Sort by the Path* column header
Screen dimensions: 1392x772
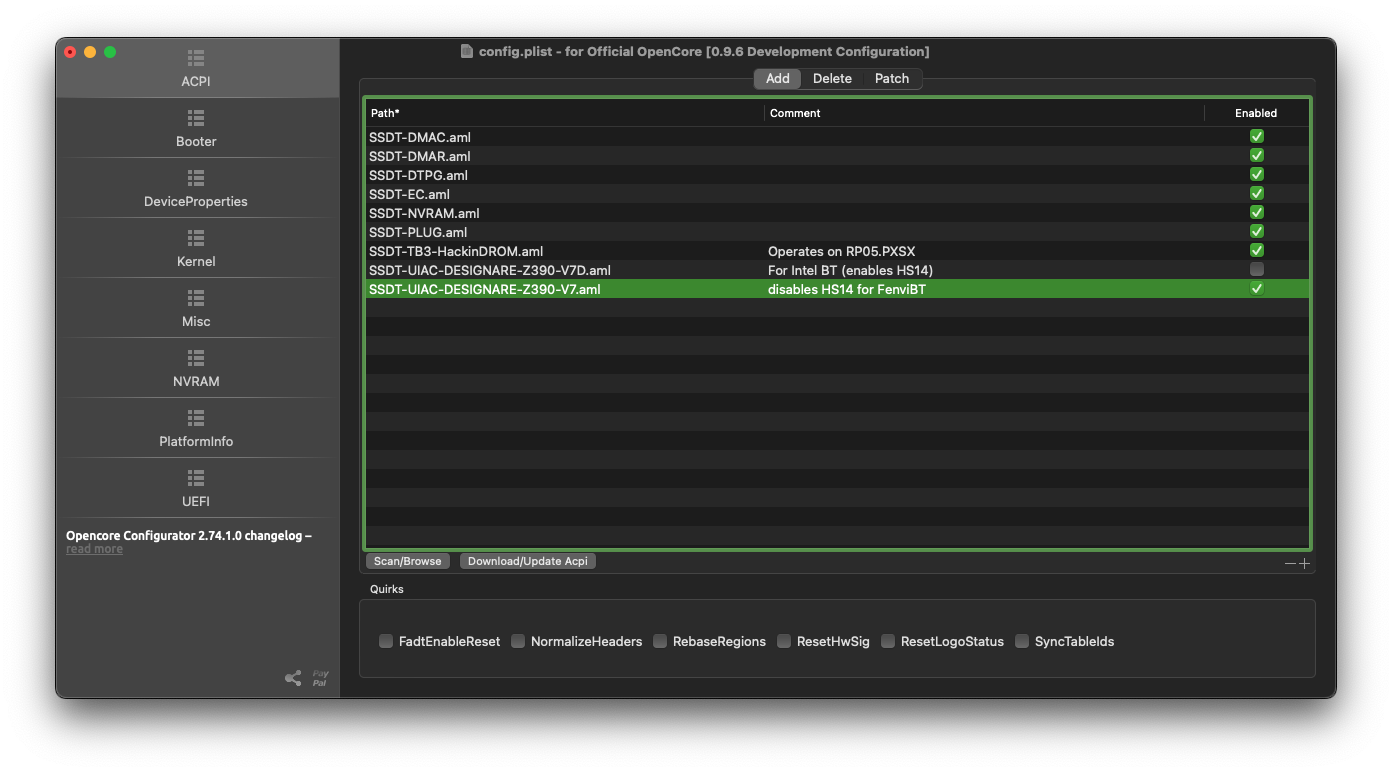pyautogui.click(x=565, y=113)
